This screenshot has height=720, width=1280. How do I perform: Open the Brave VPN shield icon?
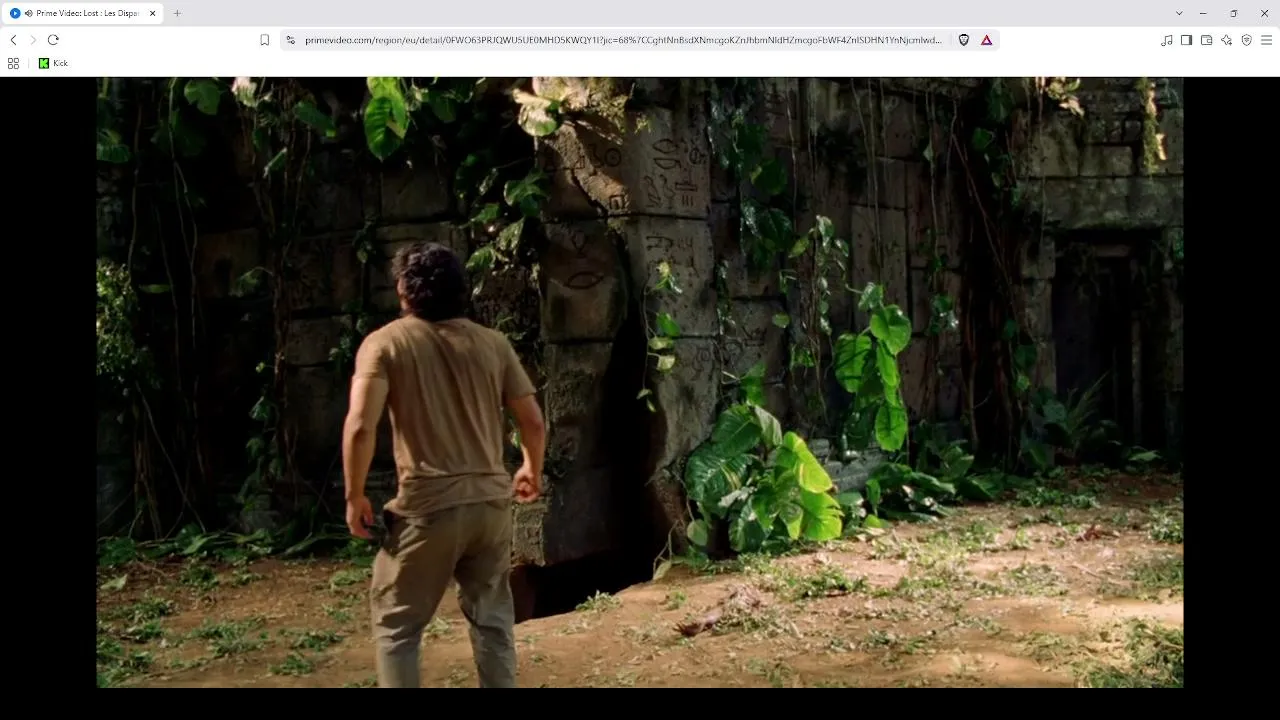[1246, 40]
